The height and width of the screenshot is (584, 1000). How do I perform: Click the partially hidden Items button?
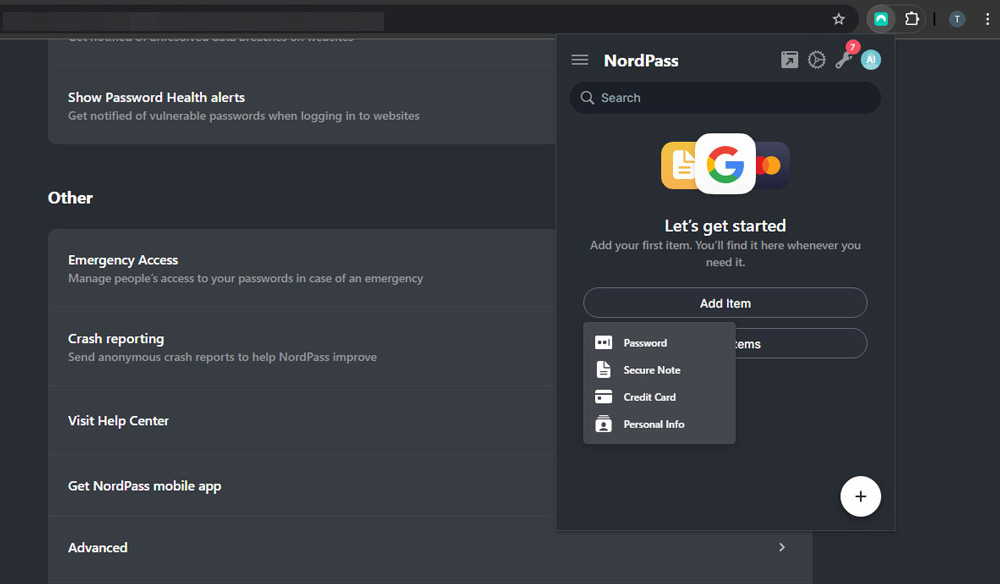click(x=801, y=344)
